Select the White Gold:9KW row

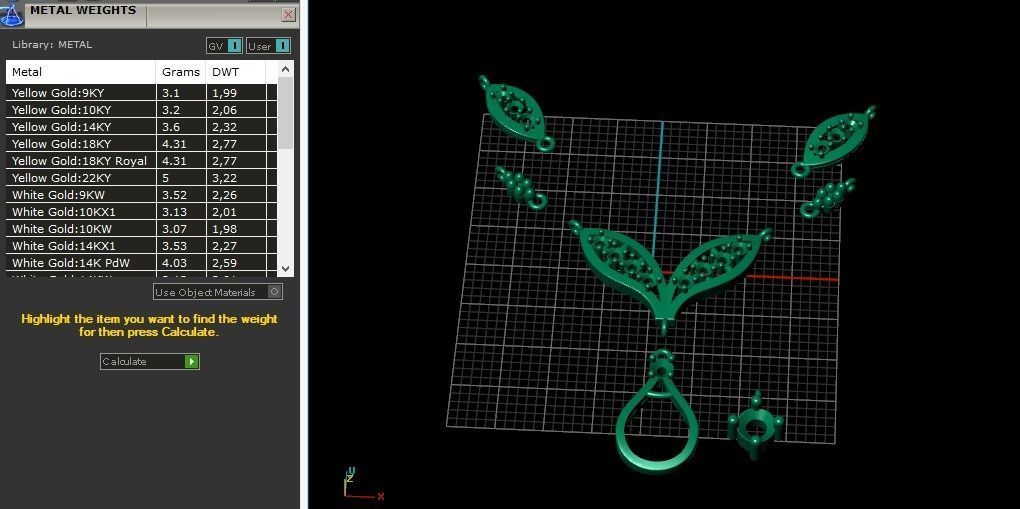click(141, 195)
